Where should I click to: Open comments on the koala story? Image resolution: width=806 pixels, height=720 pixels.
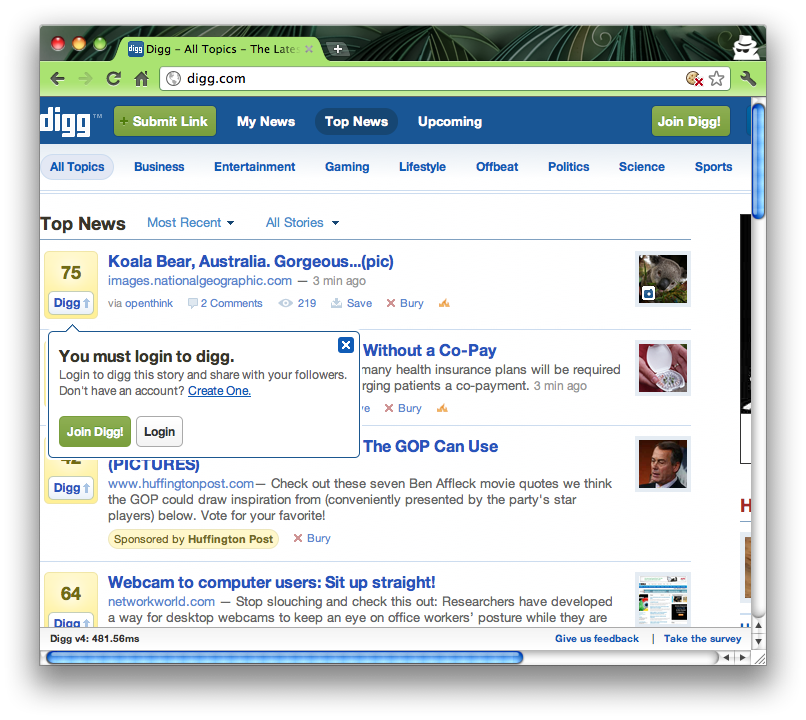tap(225, 303)
